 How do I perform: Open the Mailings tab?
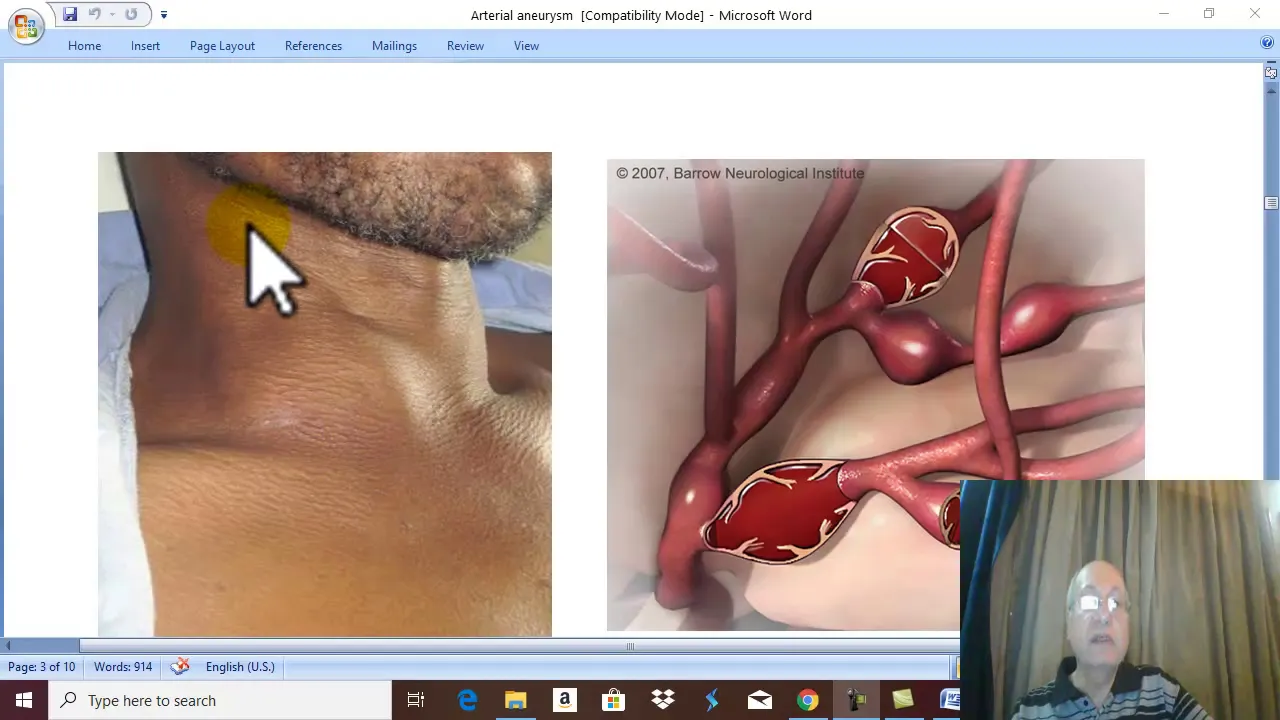[x=394, y=46]
